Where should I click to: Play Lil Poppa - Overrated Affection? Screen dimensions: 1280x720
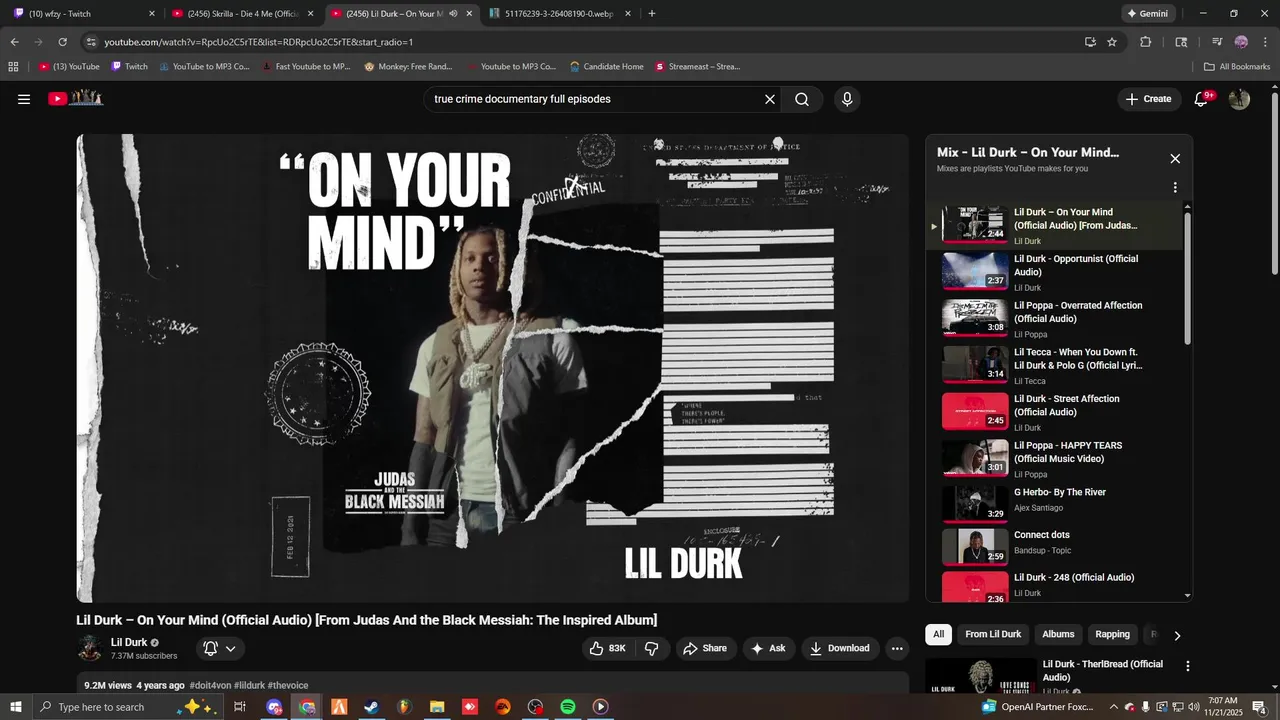(1056, 319)
